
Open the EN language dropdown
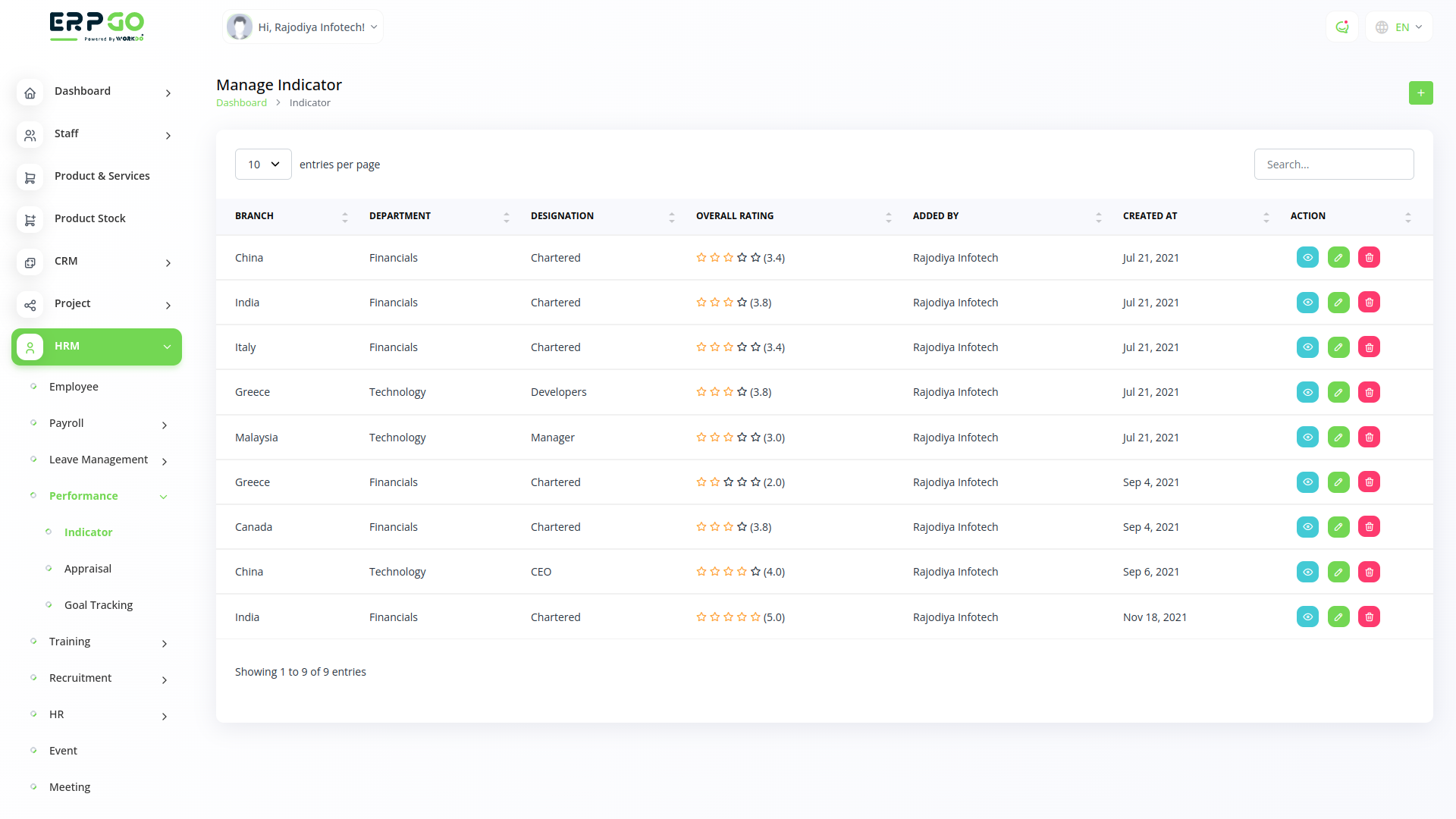pos(1399,27)
